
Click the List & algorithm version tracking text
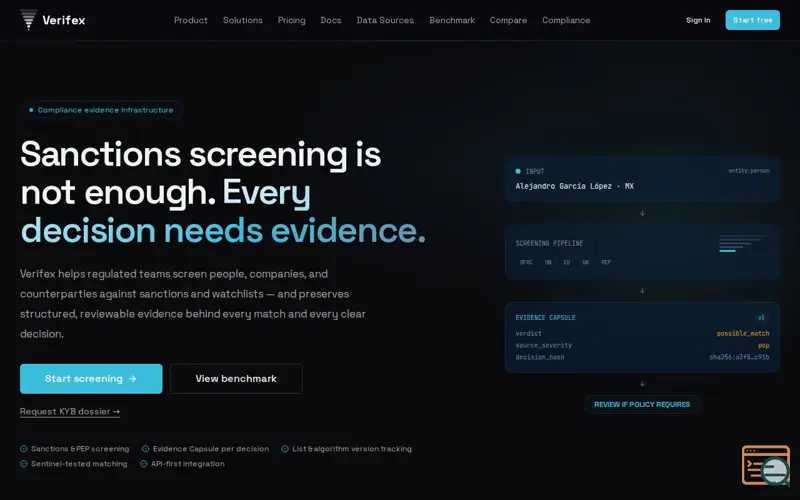tap(352, 449)
